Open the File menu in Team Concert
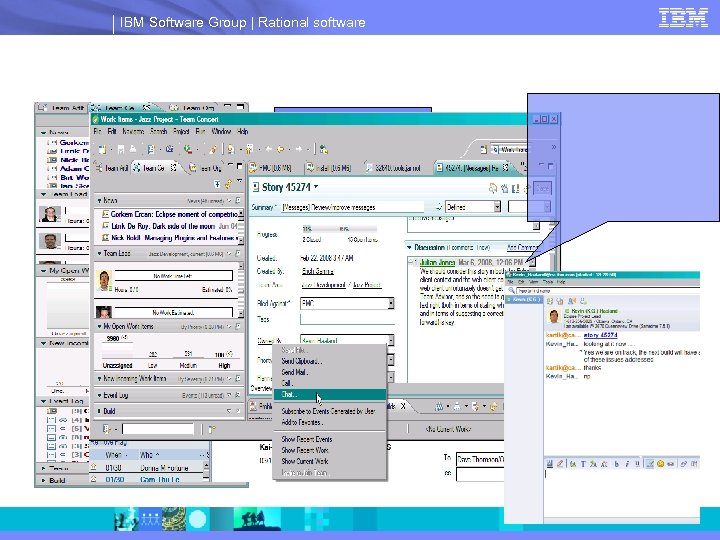Image resolution: width=720 pixels, height=540 pixels. (97, 131)
